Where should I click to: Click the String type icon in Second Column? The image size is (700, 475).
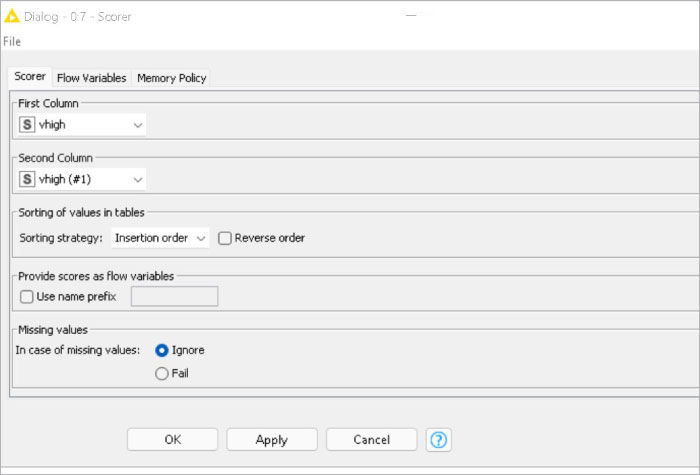point(27,180)
